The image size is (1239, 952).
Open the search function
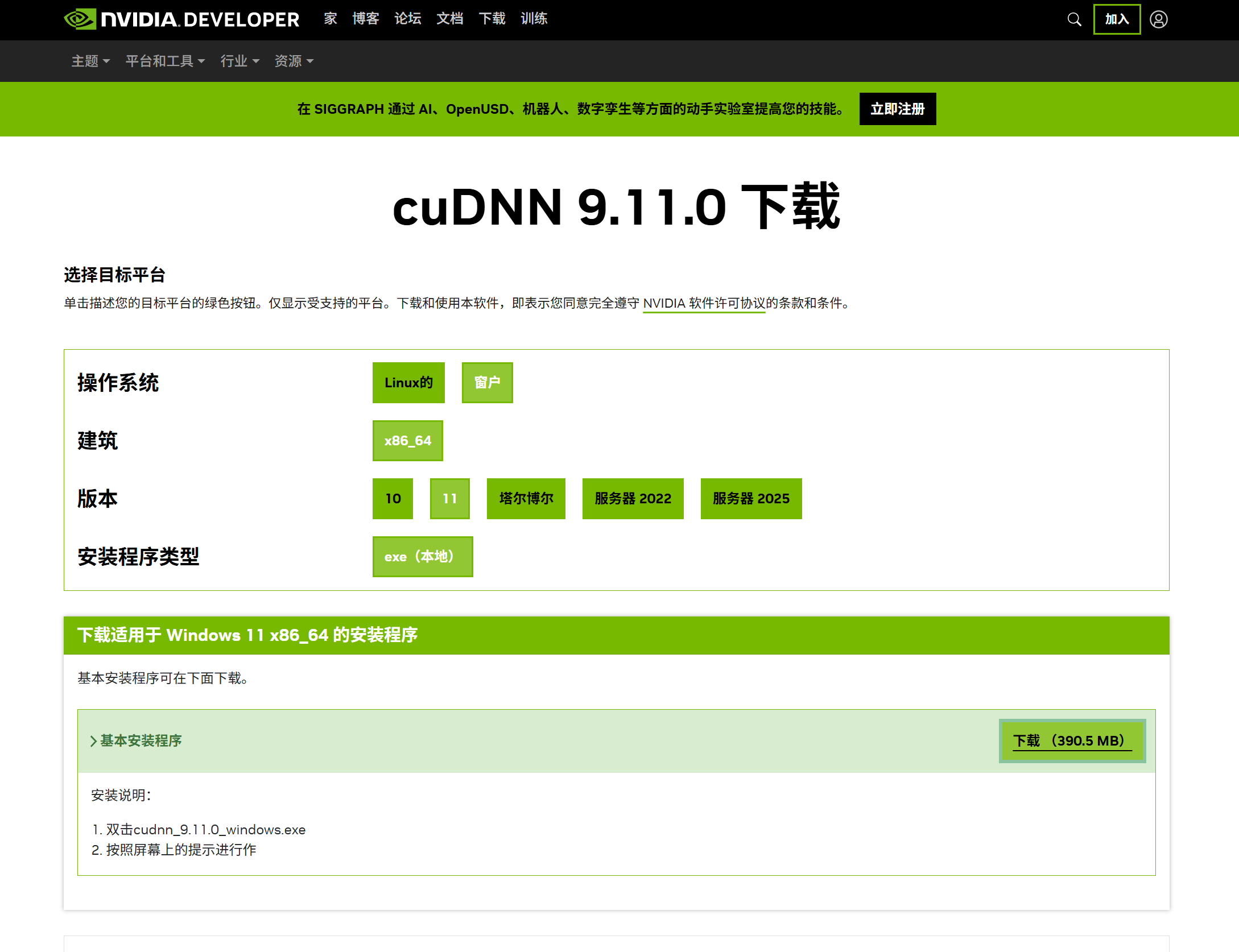[x=1074, y=19]
